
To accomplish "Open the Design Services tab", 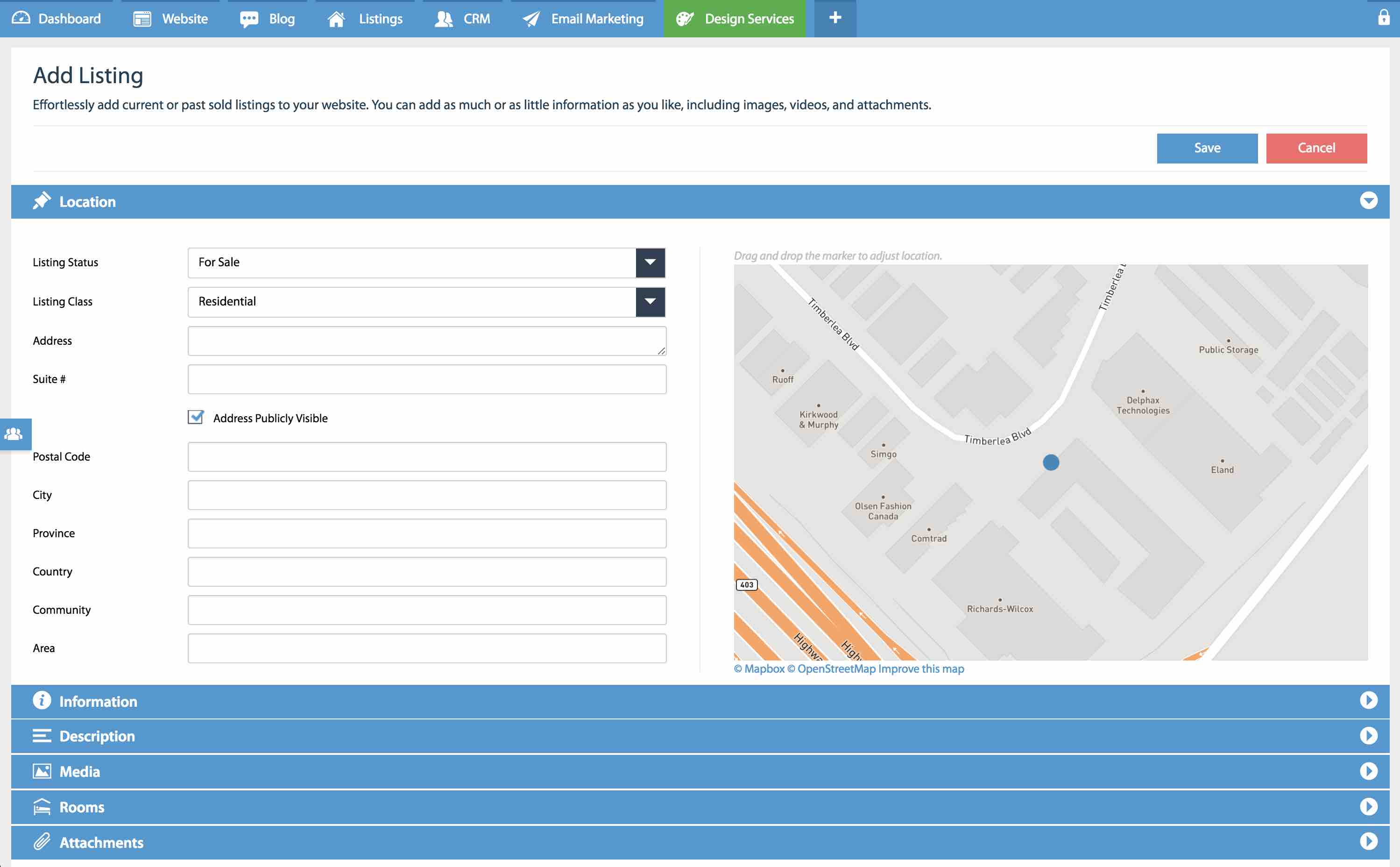I will (x=735, y=19).
